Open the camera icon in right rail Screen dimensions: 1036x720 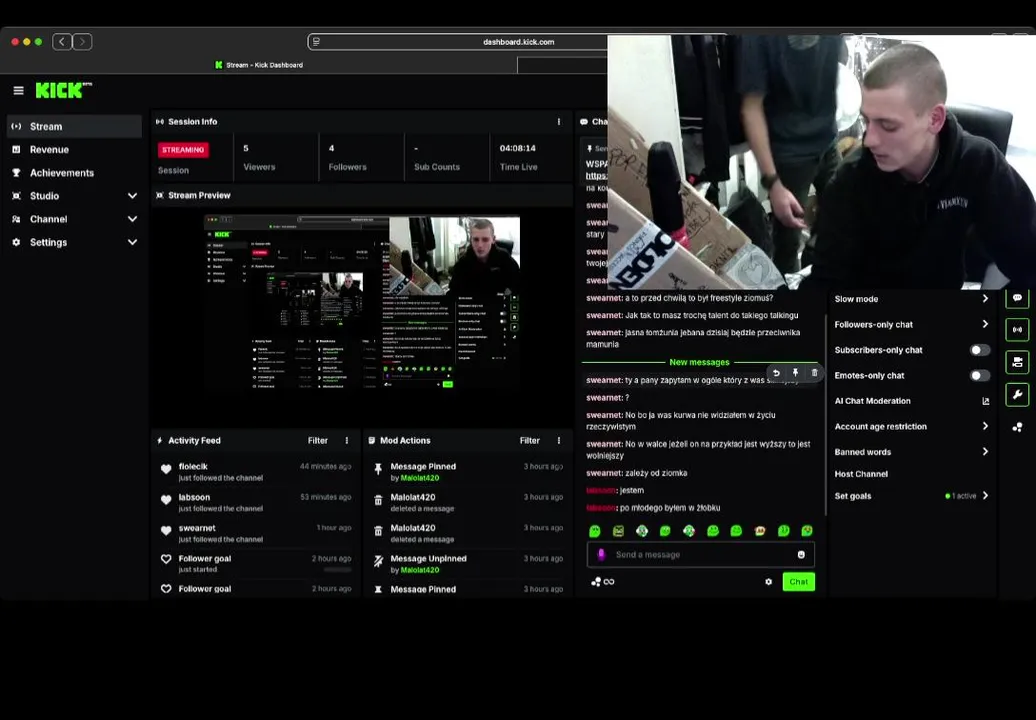(x=1018, y=362)
